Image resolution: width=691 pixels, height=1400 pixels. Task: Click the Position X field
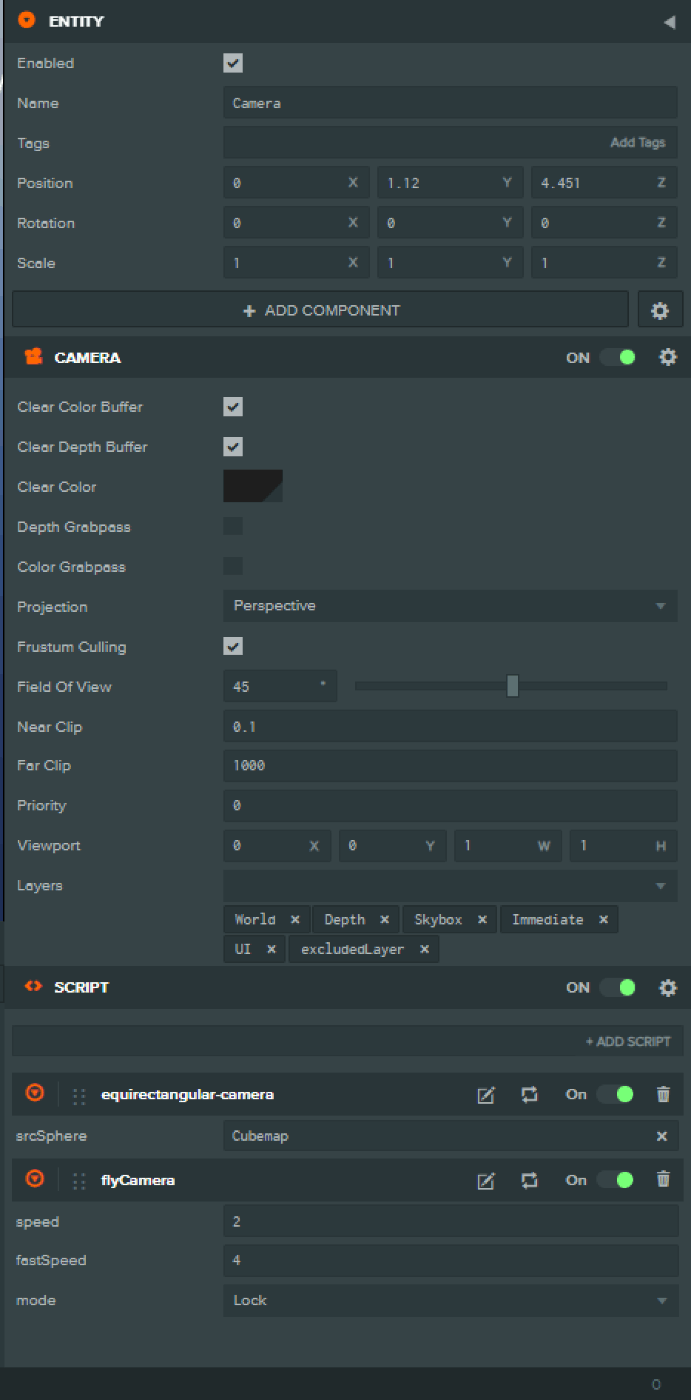point(296,183)
